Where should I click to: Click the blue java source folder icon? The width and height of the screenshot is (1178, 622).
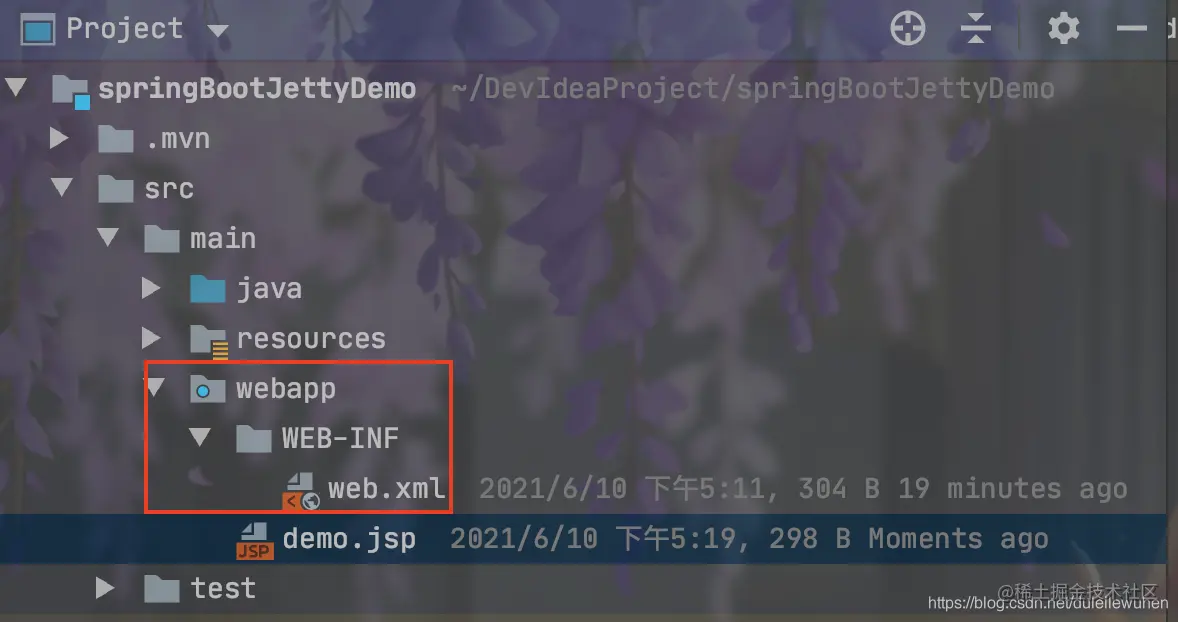pos(207,289)
